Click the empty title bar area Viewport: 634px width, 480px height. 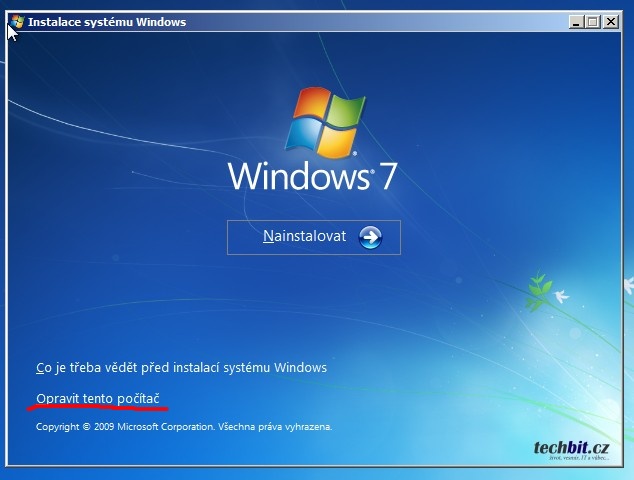(380, 21)
